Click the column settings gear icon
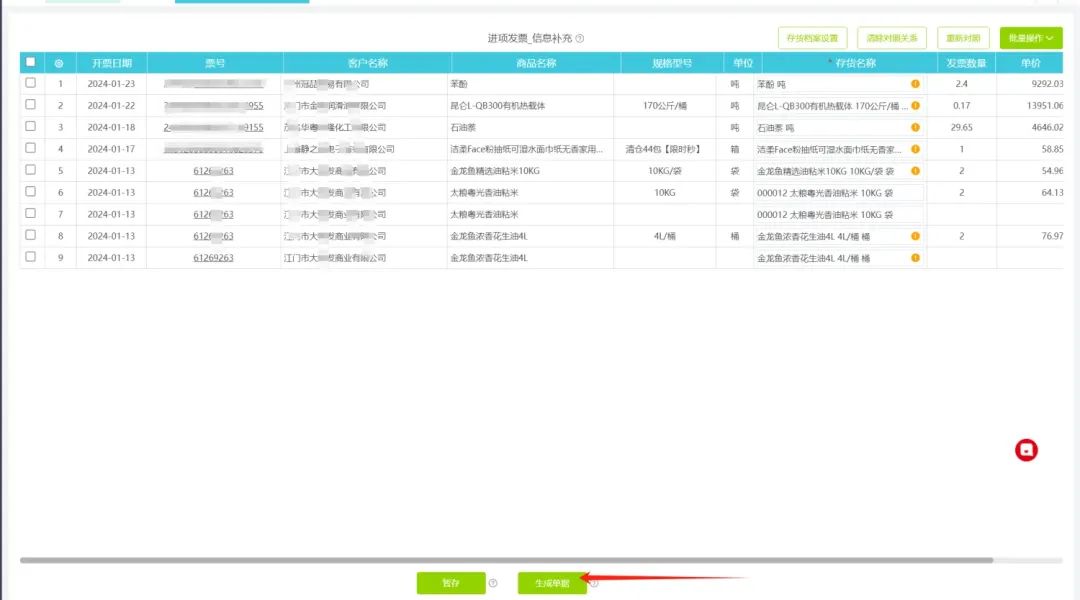 pyautogui.click(x=59, y=63)
